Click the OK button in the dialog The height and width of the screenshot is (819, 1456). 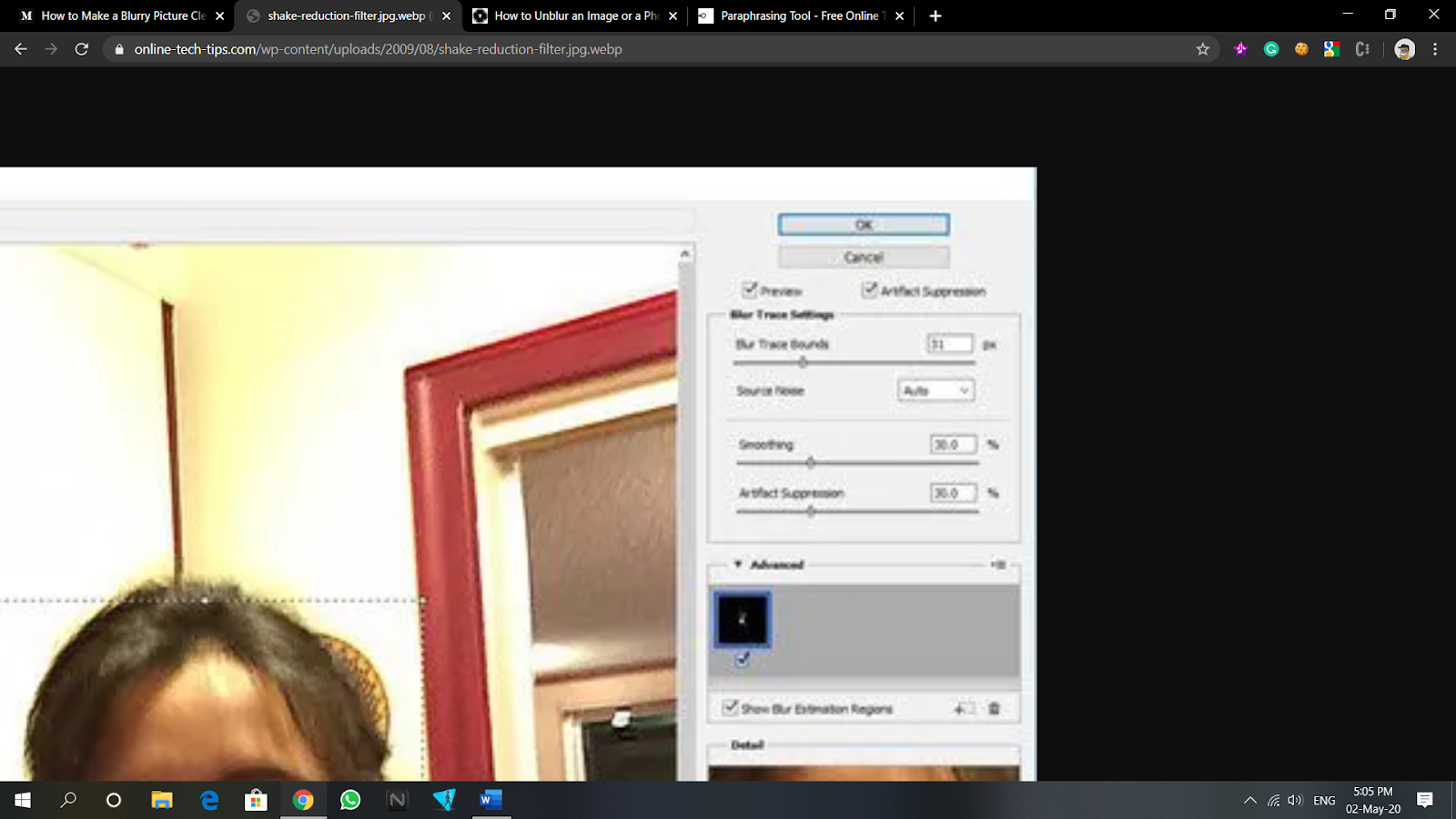pyautogui.click(x=864, y=225)
